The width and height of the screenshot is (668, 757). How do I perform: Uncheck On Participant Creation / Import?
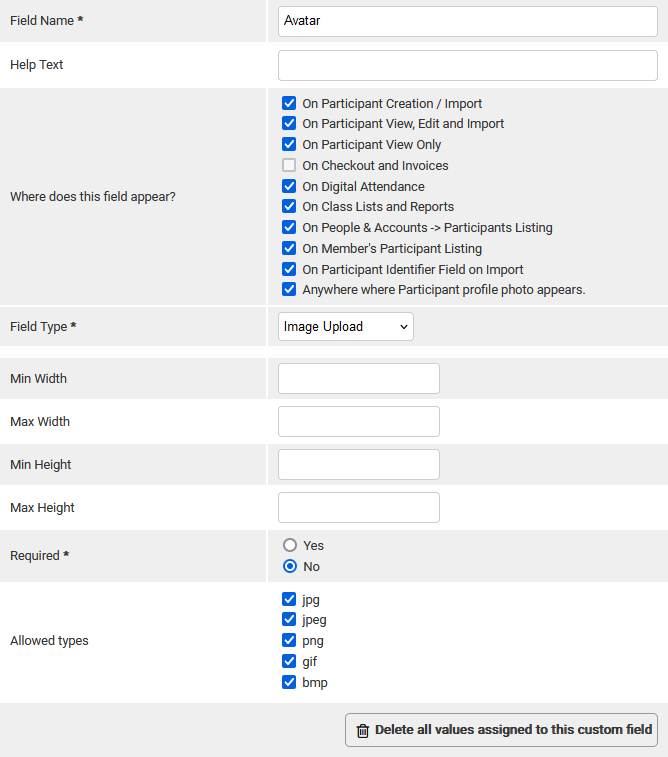coord(289,103)
